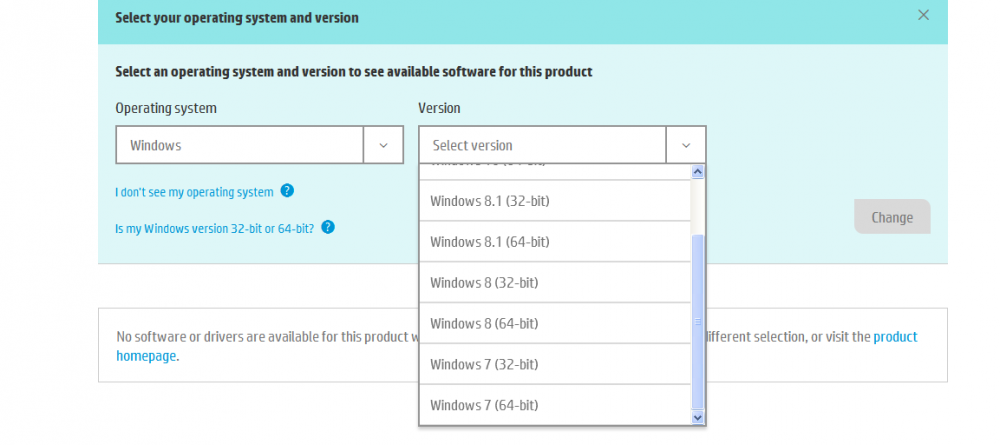Close the operating system selection panel

coord(923,15)
